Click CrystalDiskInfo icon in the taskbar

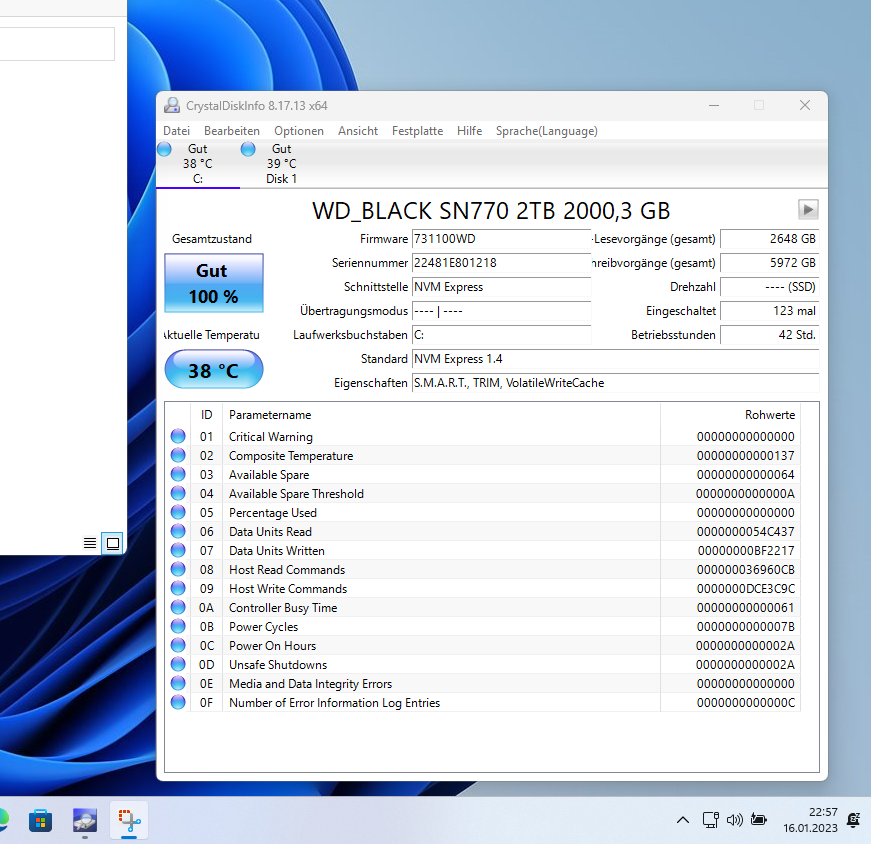coord(85,821)
